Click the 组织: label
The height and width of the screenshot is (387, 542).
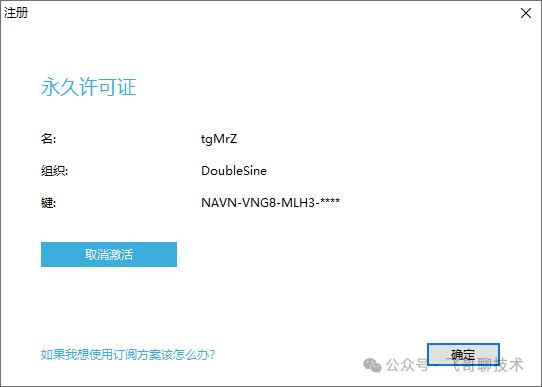click(55, 171)
